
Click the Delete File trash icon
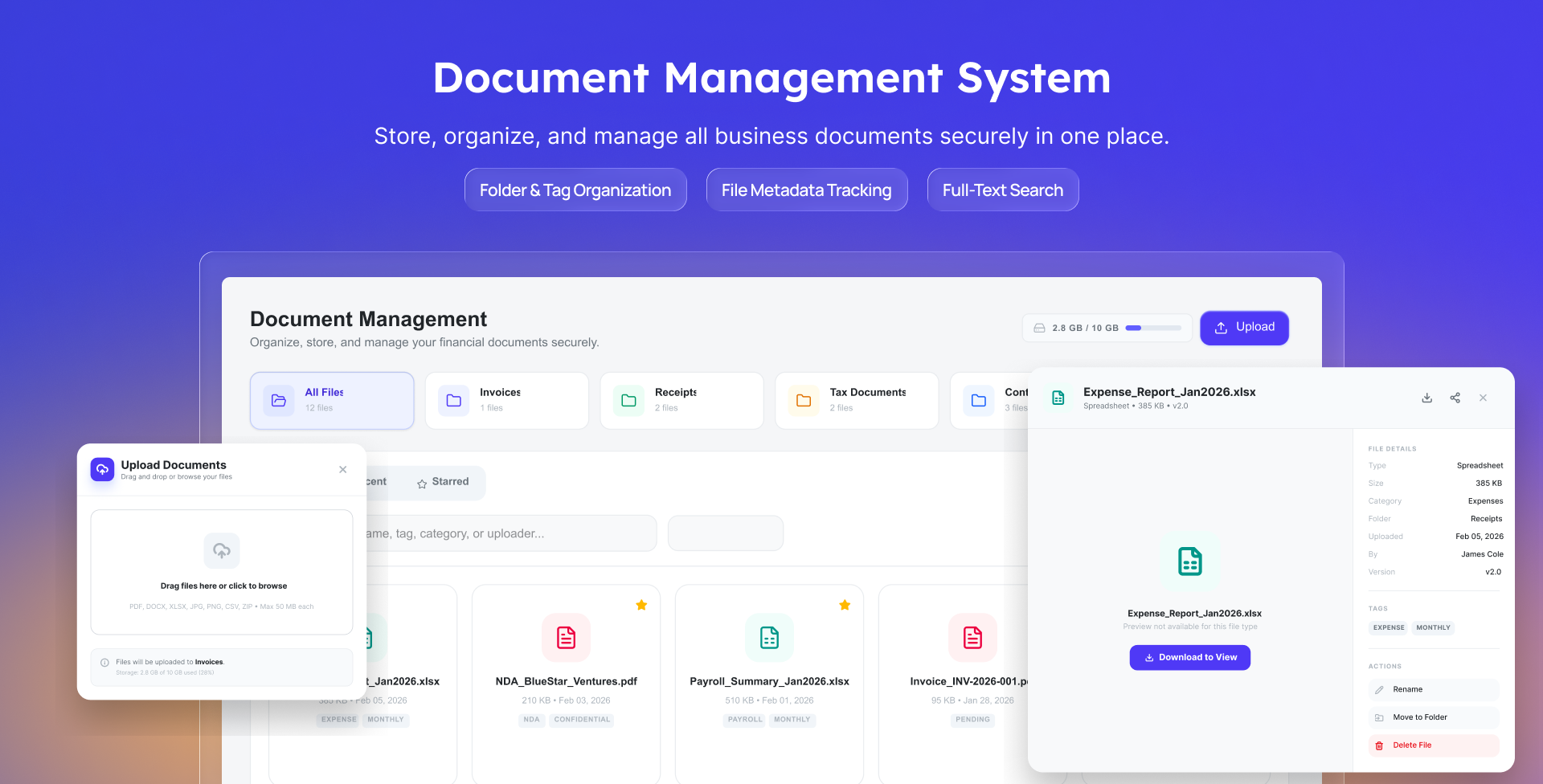click(1378, 745)
